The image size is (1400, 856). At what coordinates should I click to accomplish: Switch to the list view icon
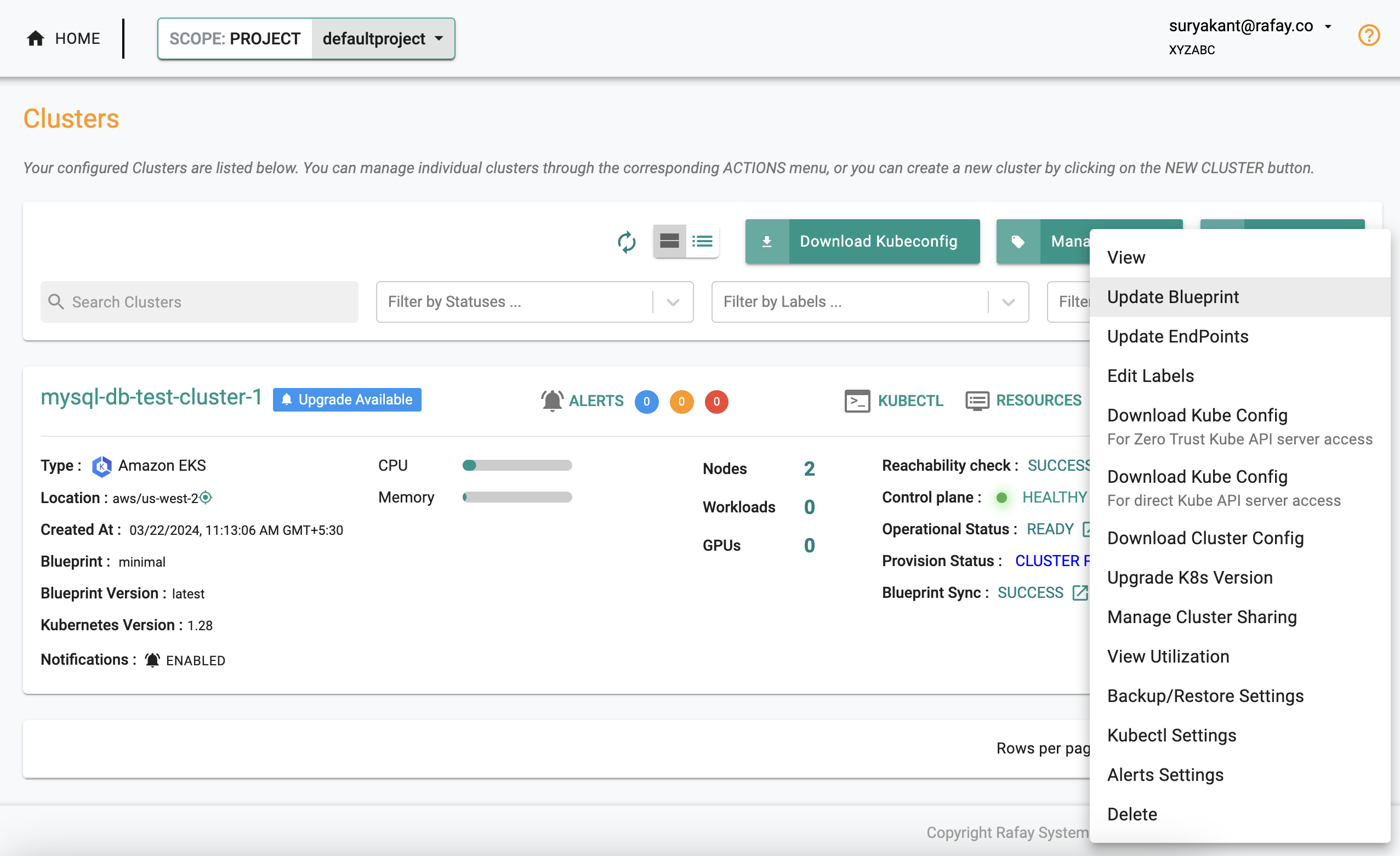click(x=702, y=241)
